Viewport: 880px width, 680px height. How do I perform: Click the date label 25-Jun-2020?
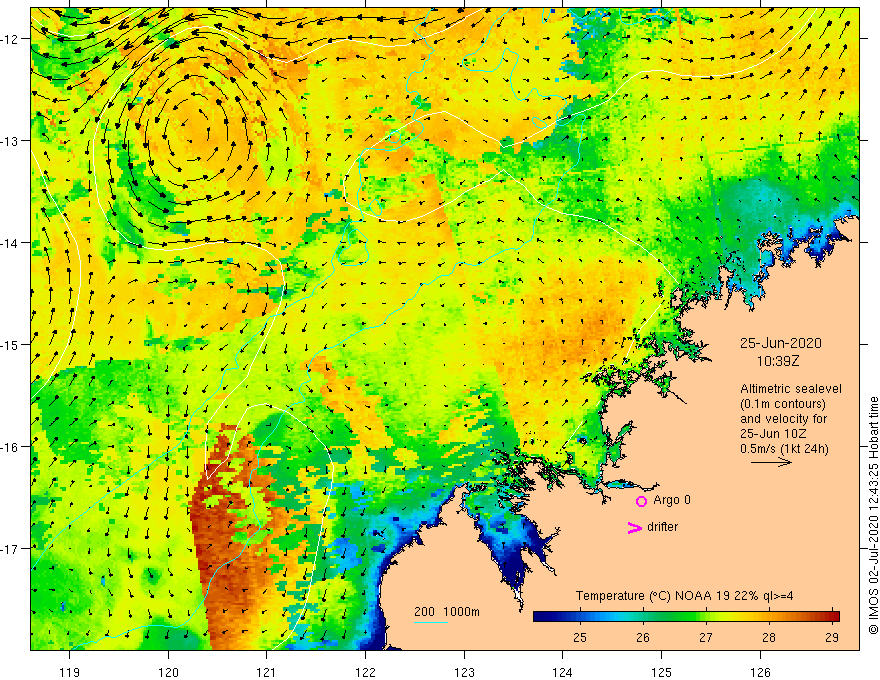pyautogui.click(x=780, y=343)
